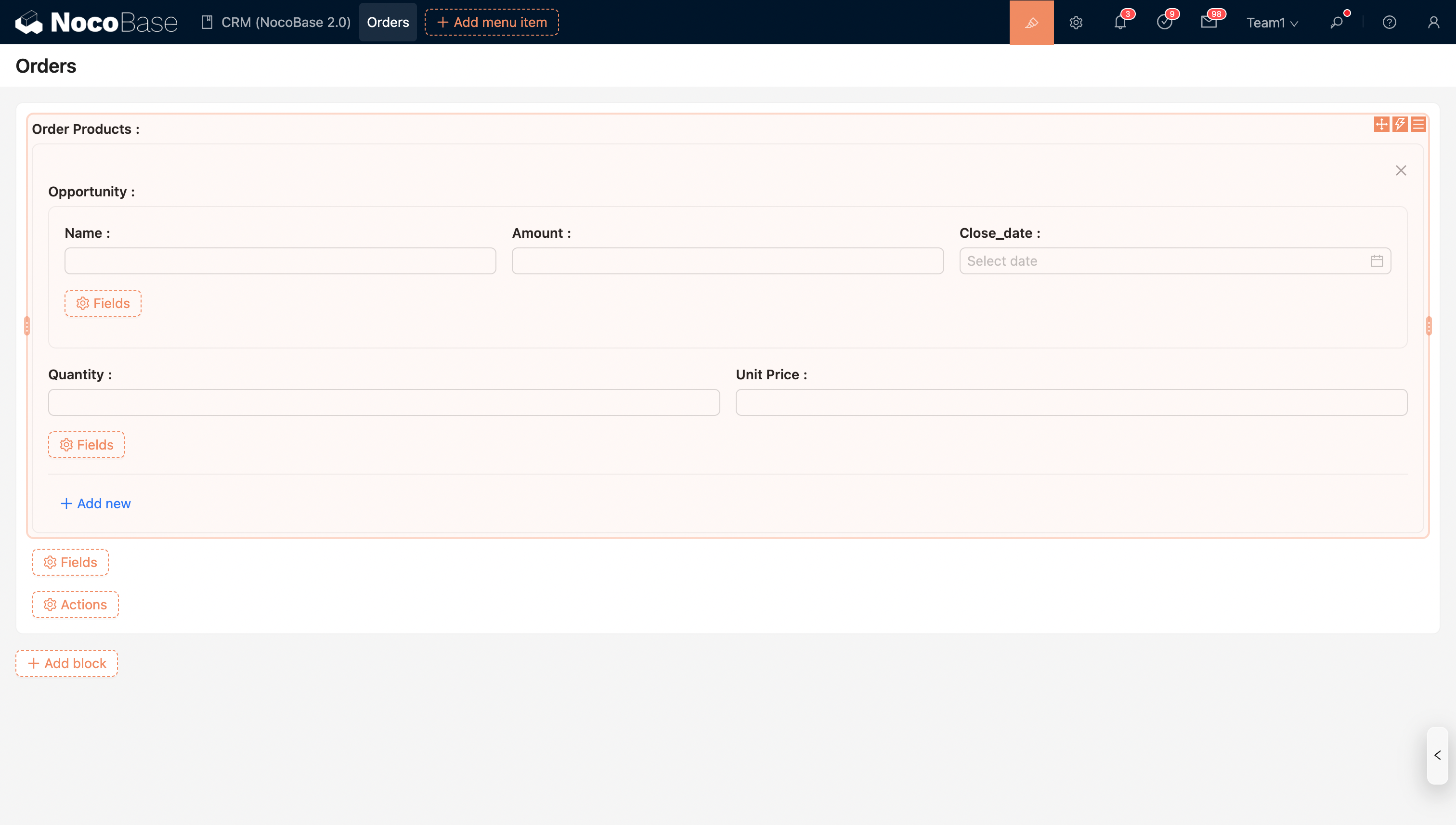The width and height of the screenshot is (1456, 825).
Task: Switch to CRM (NocoBase 2.0) menu
Action: (276, 22)
